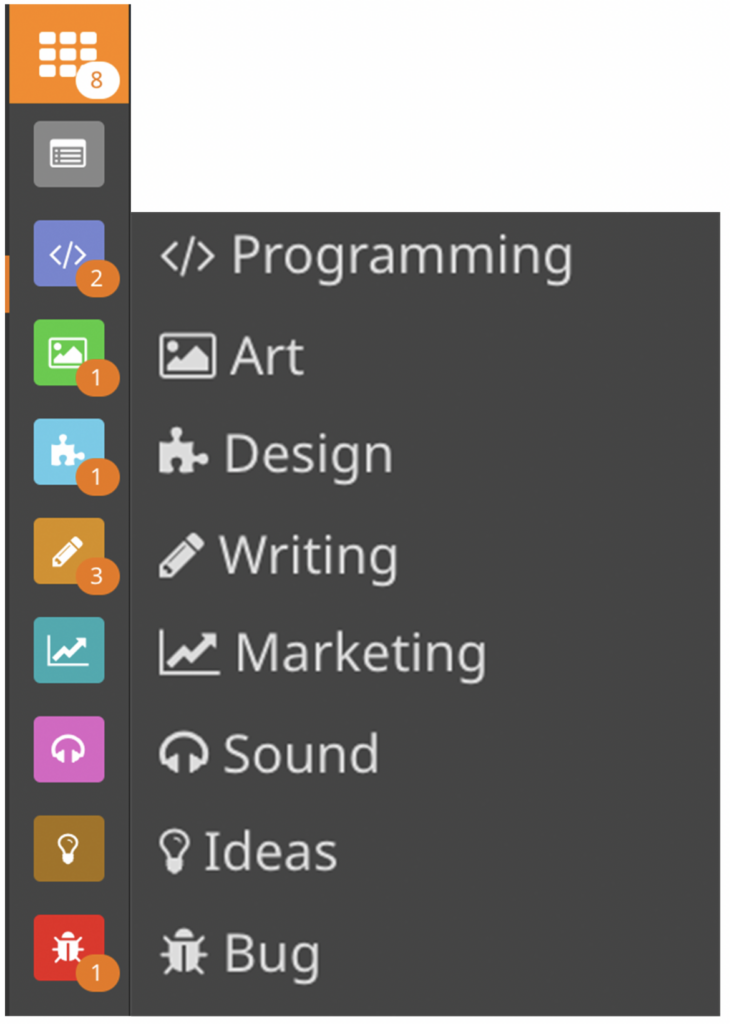Choose Bug in the category menu
Viewport: 730px width, 1024px height.
[240, 954]
